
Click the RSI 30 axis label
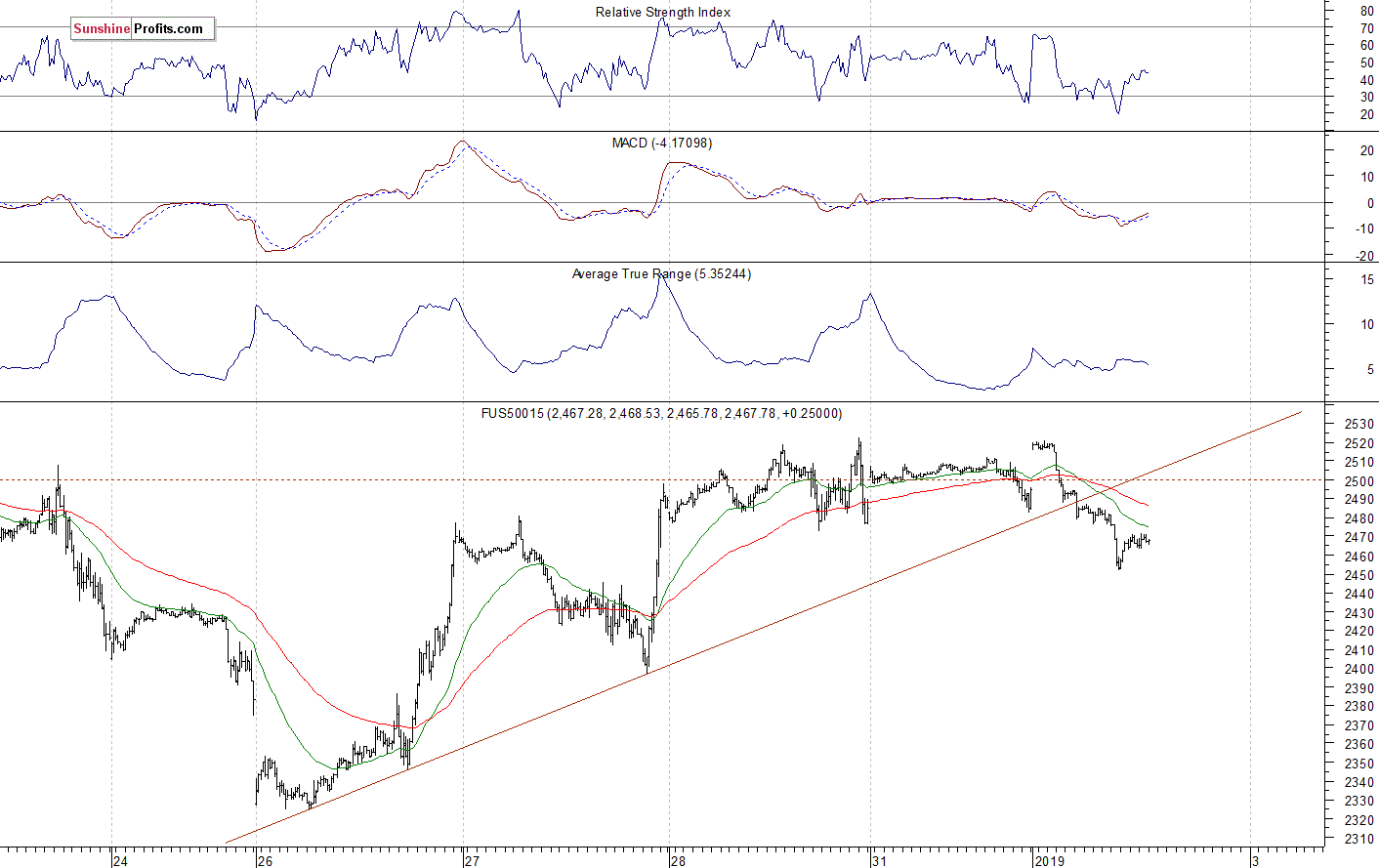coord(1367,97)
